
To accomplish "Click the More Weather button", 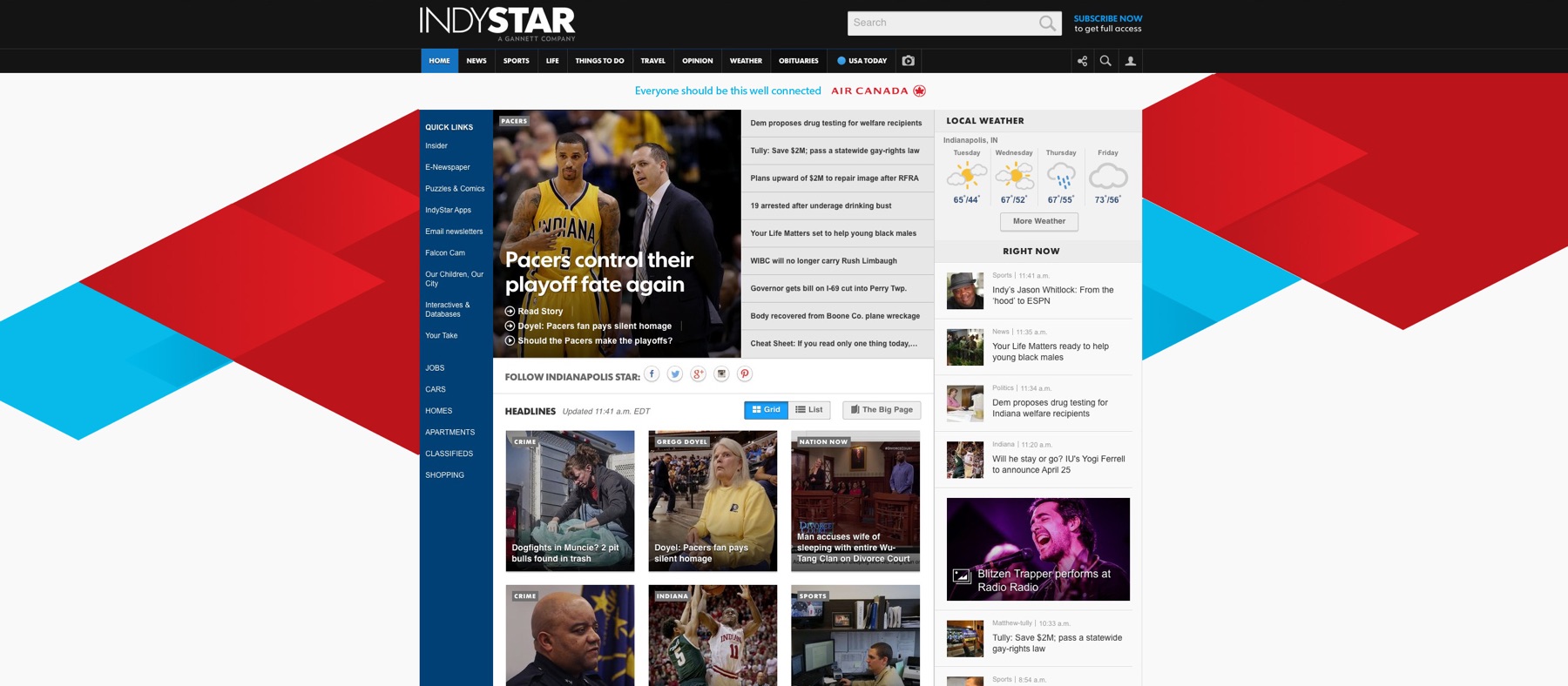I will [1039, 221].
